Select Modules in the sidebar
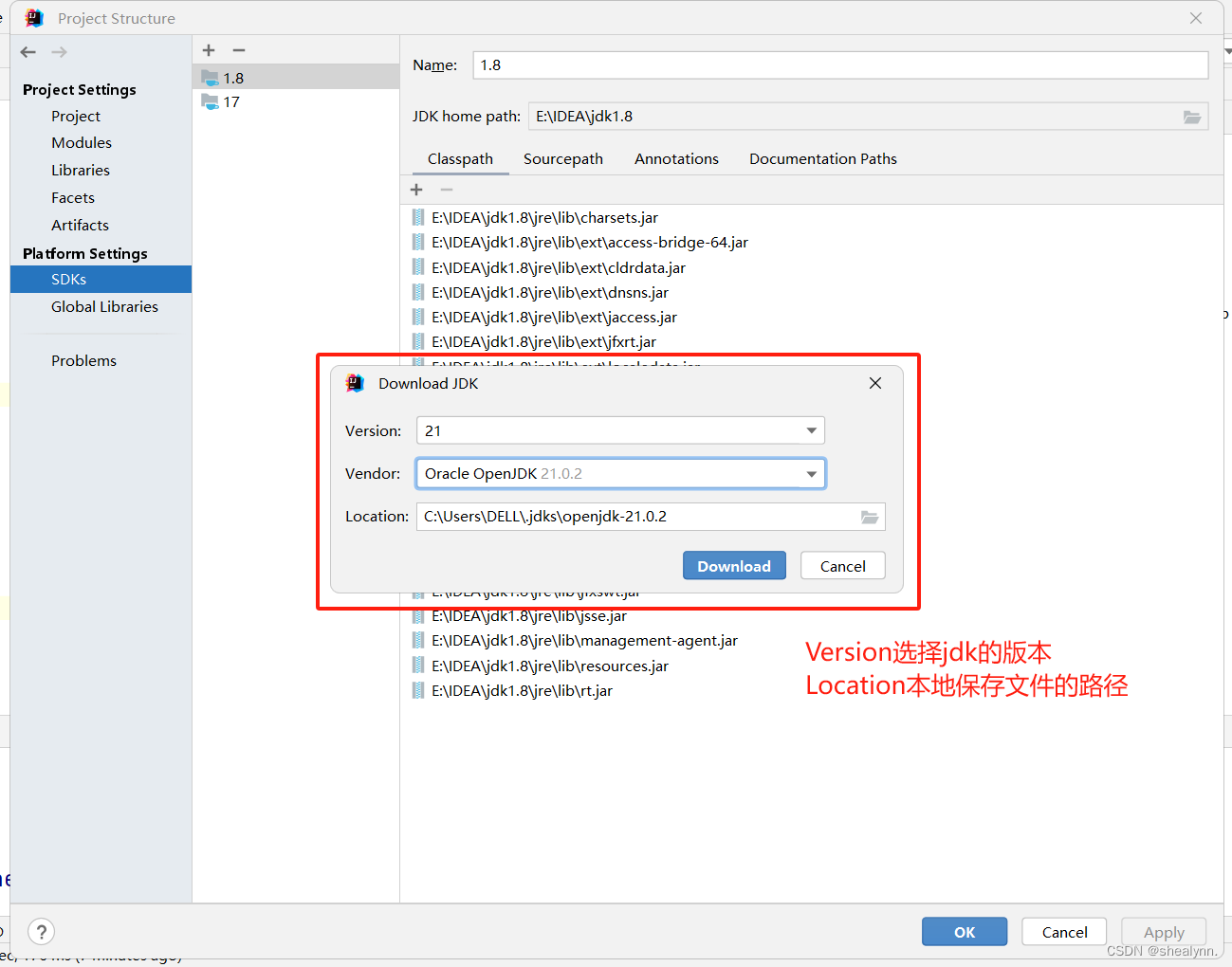Image resolution: width=1232 pixels, height=967 pixels. (82, 143)
